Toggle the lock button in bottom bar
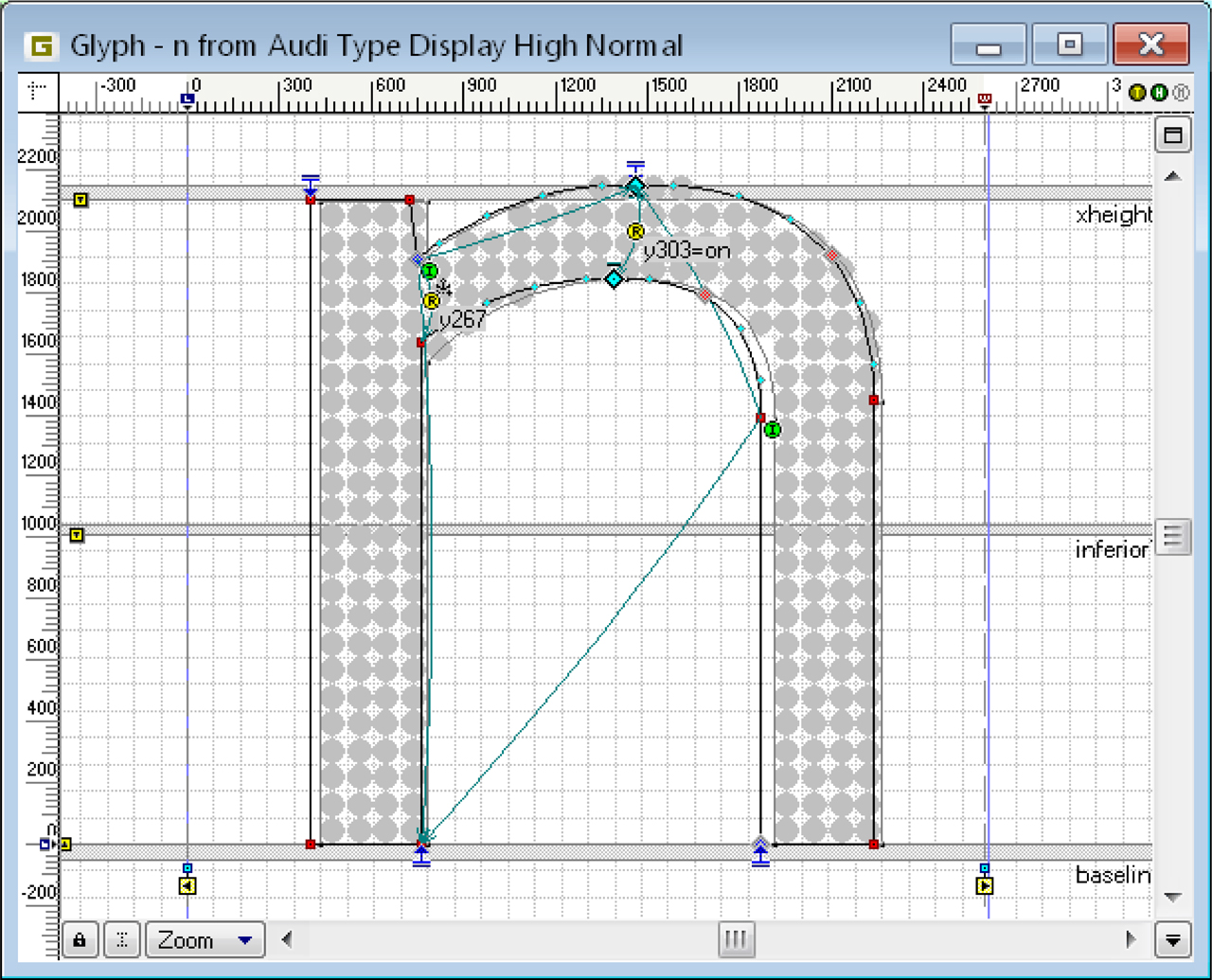 [80, 940]
